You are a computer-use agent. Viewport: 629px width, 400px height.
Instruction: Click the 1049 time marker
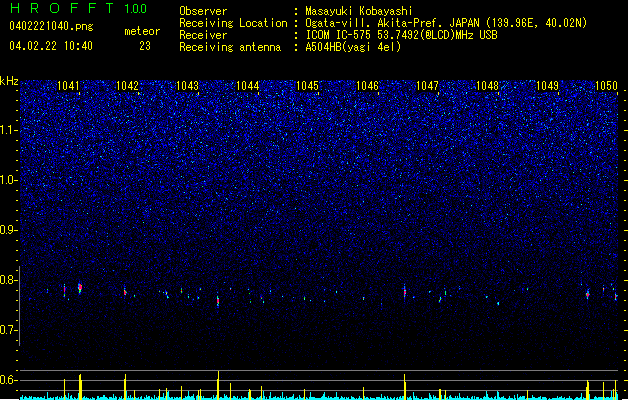click(547, 86)
